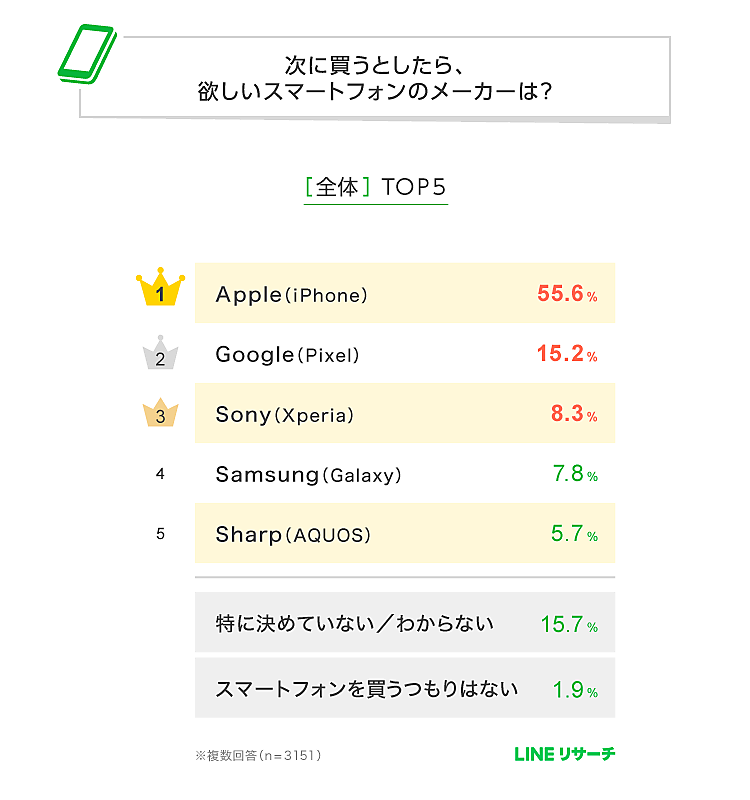Image resolution: width=750 pixels, height=800 pixels.
Task: Click the silver number 2 crown
Action: pos(160,356)
